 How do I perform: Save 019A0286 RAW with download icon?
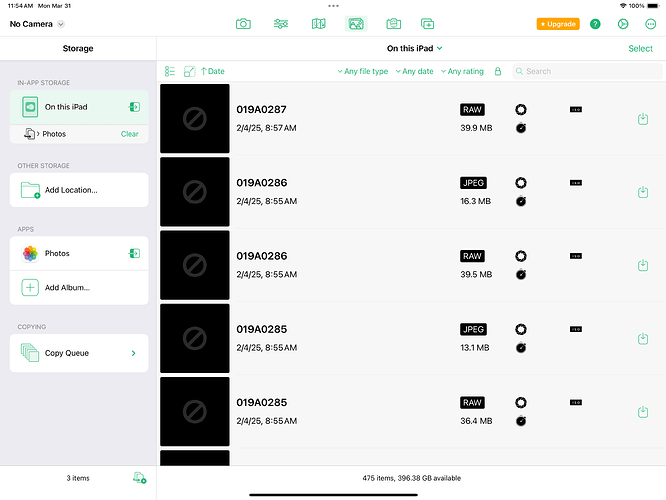tap(643, 265)
